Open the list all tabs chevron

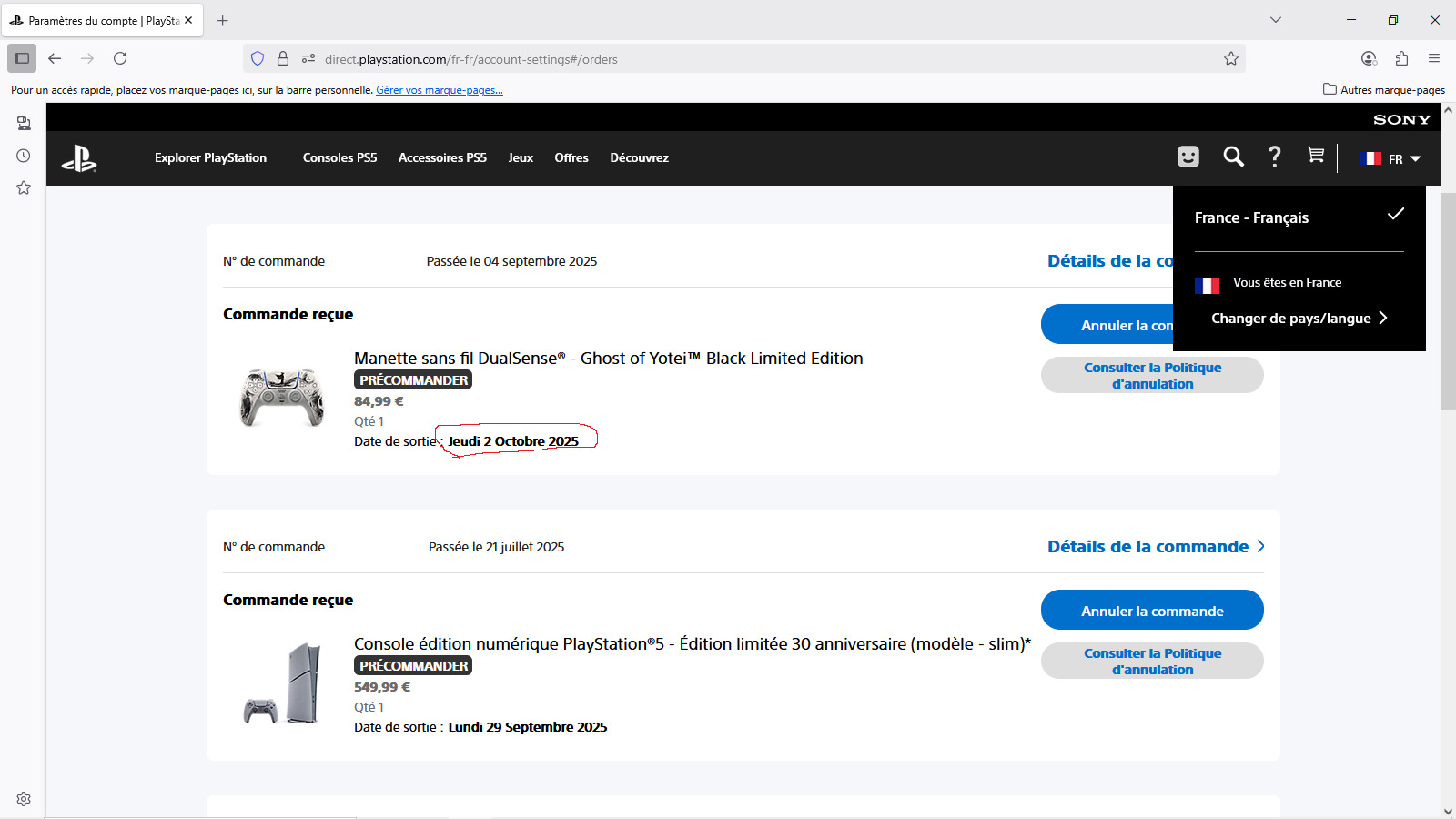(1276, 20)
